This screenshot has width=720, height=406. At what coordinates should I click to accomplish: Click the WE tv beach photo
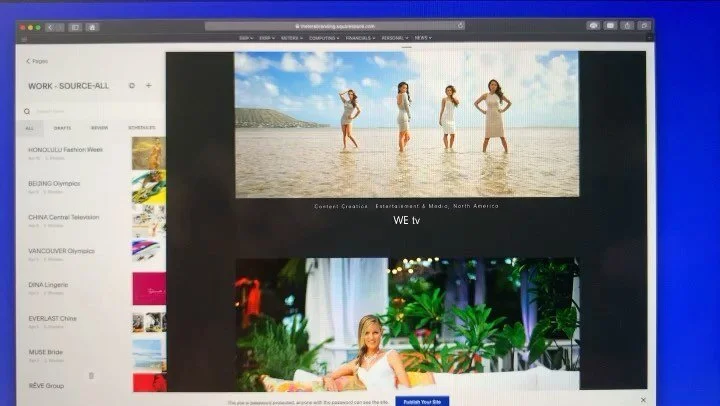407,124
